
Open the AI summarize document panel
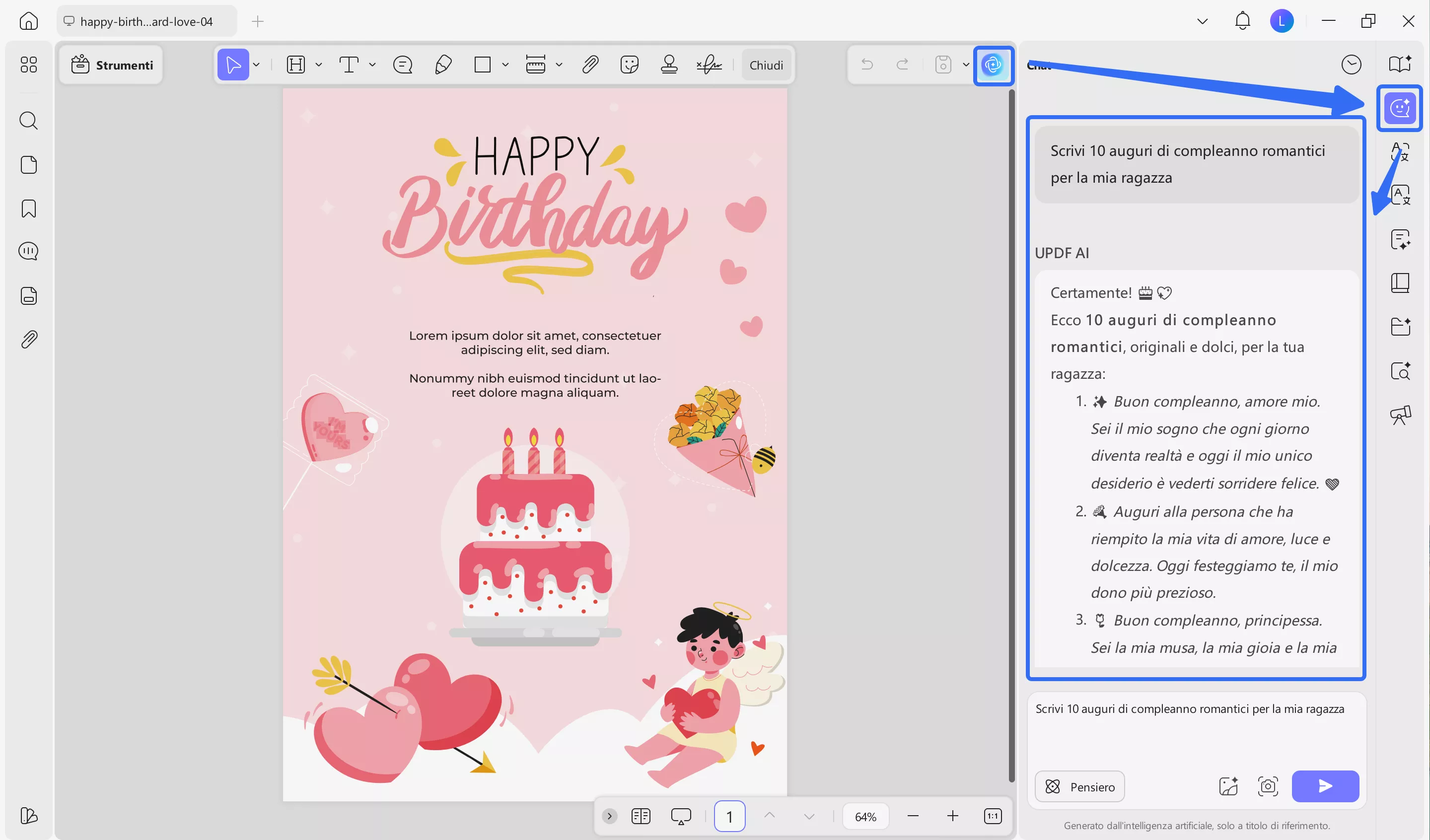[1400, 239]
